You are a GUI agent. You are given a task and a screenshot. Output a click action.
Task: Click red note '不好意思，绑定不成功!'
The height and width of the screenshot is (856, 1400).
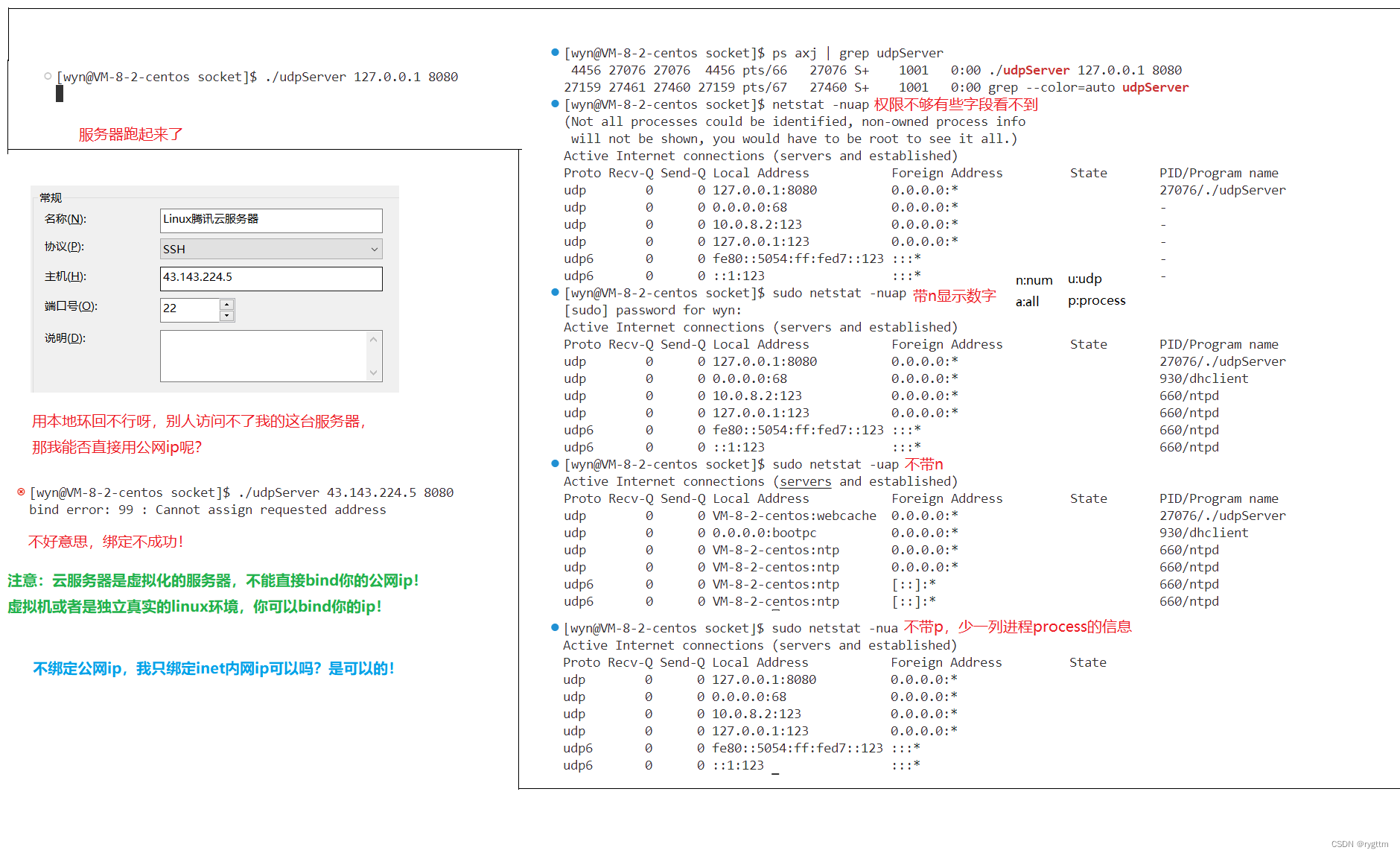pyautogui.click(x=106, y=542)
